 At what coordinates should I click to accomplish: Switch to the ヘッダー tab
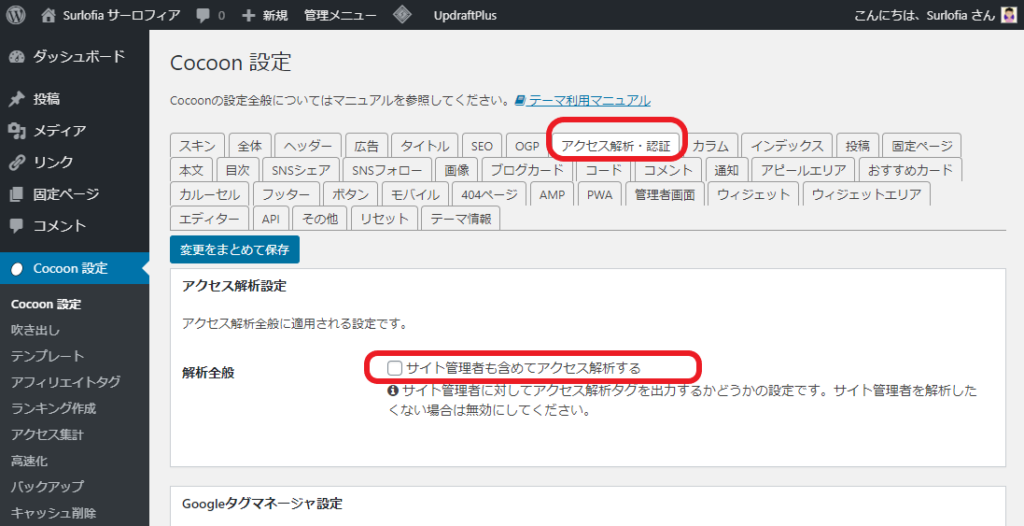[x=308, y=146]
